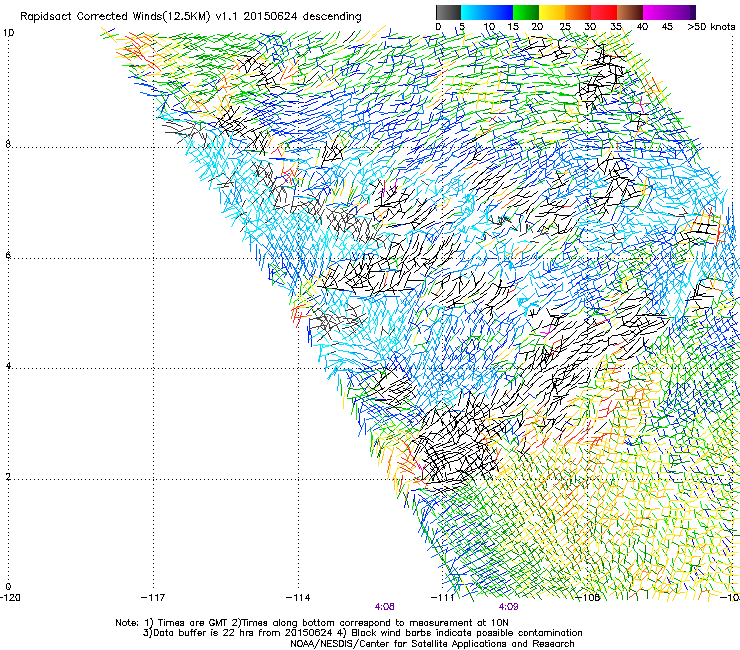Click the NOAA/NESDIS credit line
This screenshot has height=650, width=740.
432,644
